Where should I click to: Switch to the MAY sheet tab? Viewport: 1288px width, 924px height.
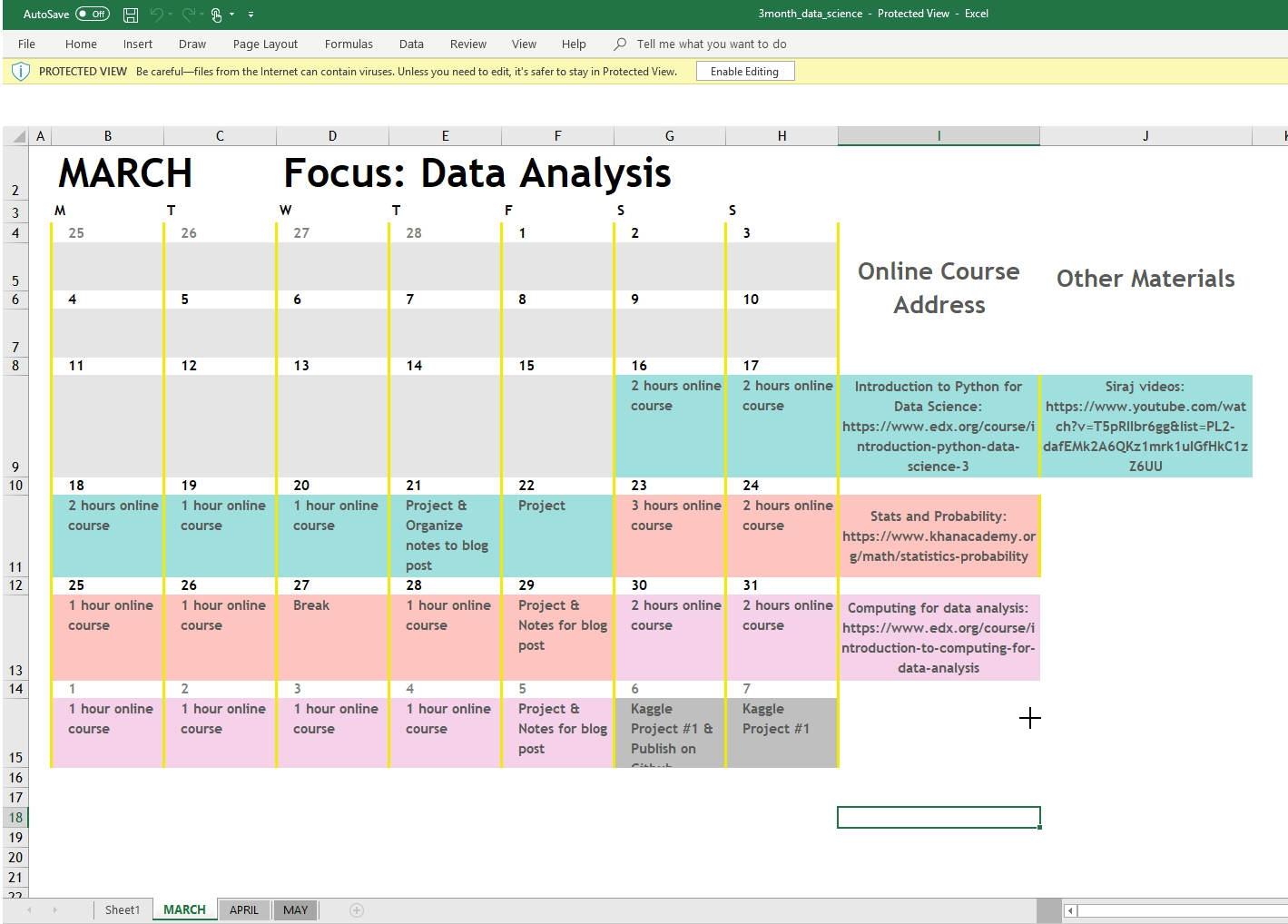pyautogui.click(x=295, y=910)
